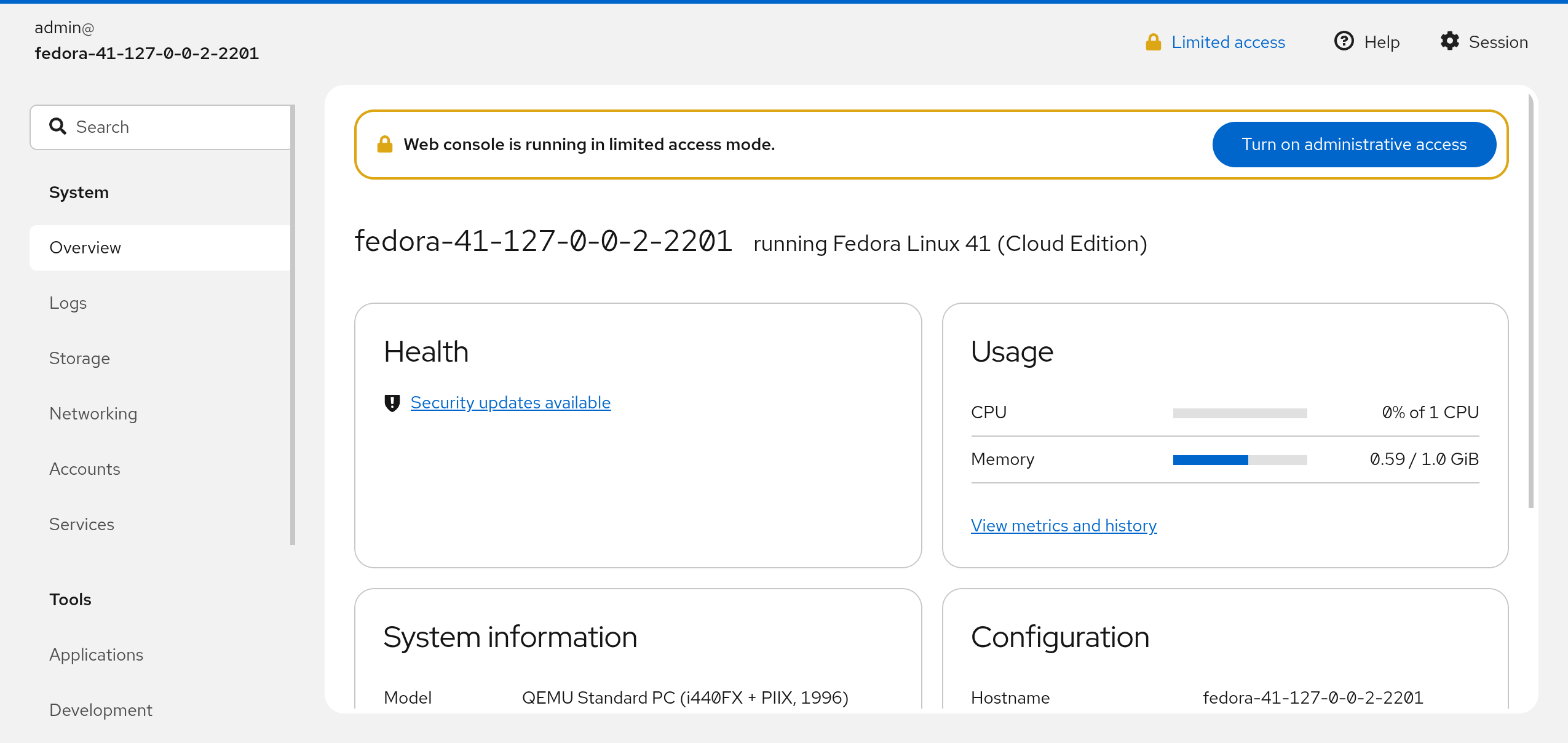
Task: Open the admin host switcher at top left
Action: [x=146, y=41]
